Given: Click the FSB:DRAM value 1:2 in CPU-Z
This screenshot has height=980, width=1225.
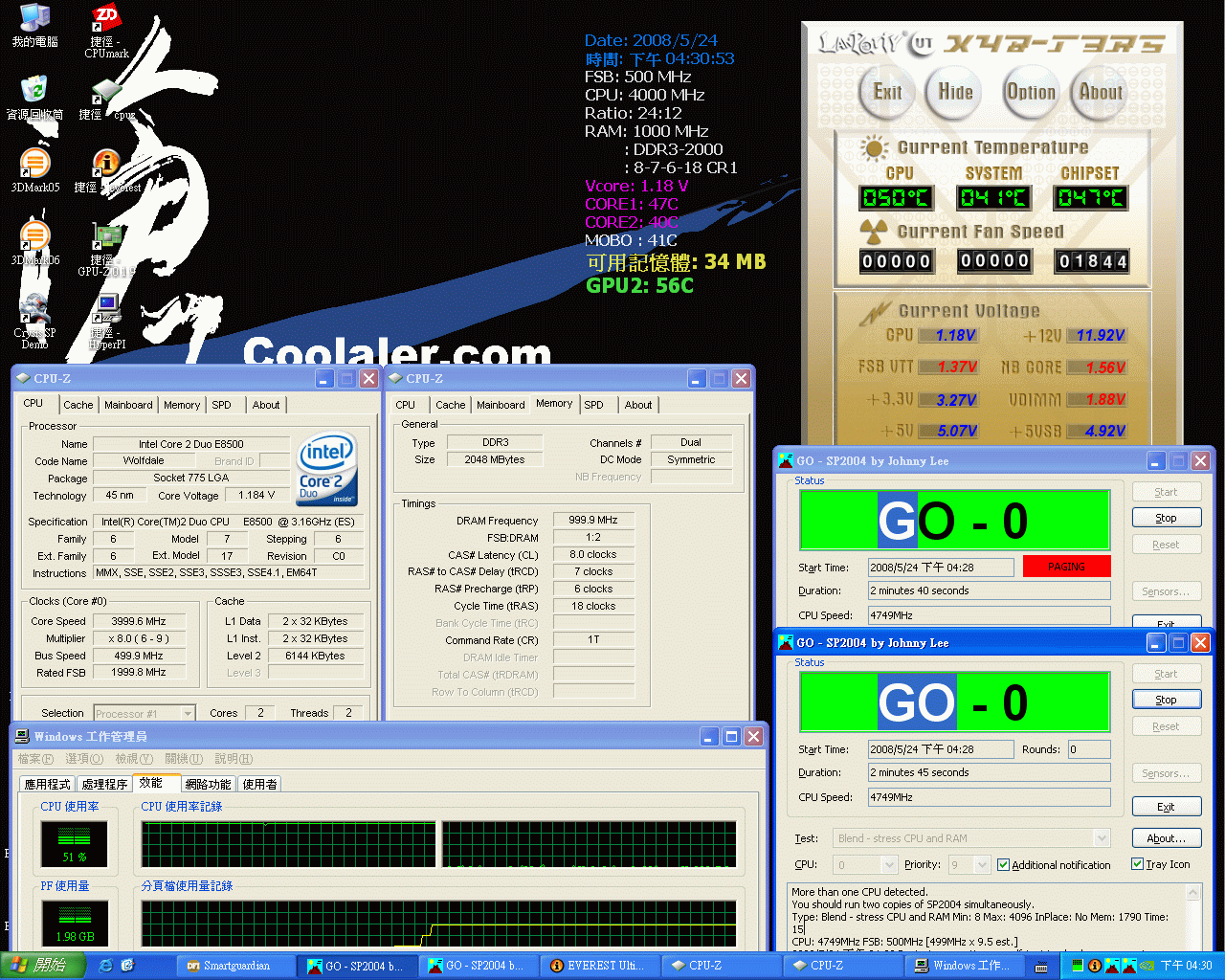Looking at the screenshot, I should (x=593, y=537).
